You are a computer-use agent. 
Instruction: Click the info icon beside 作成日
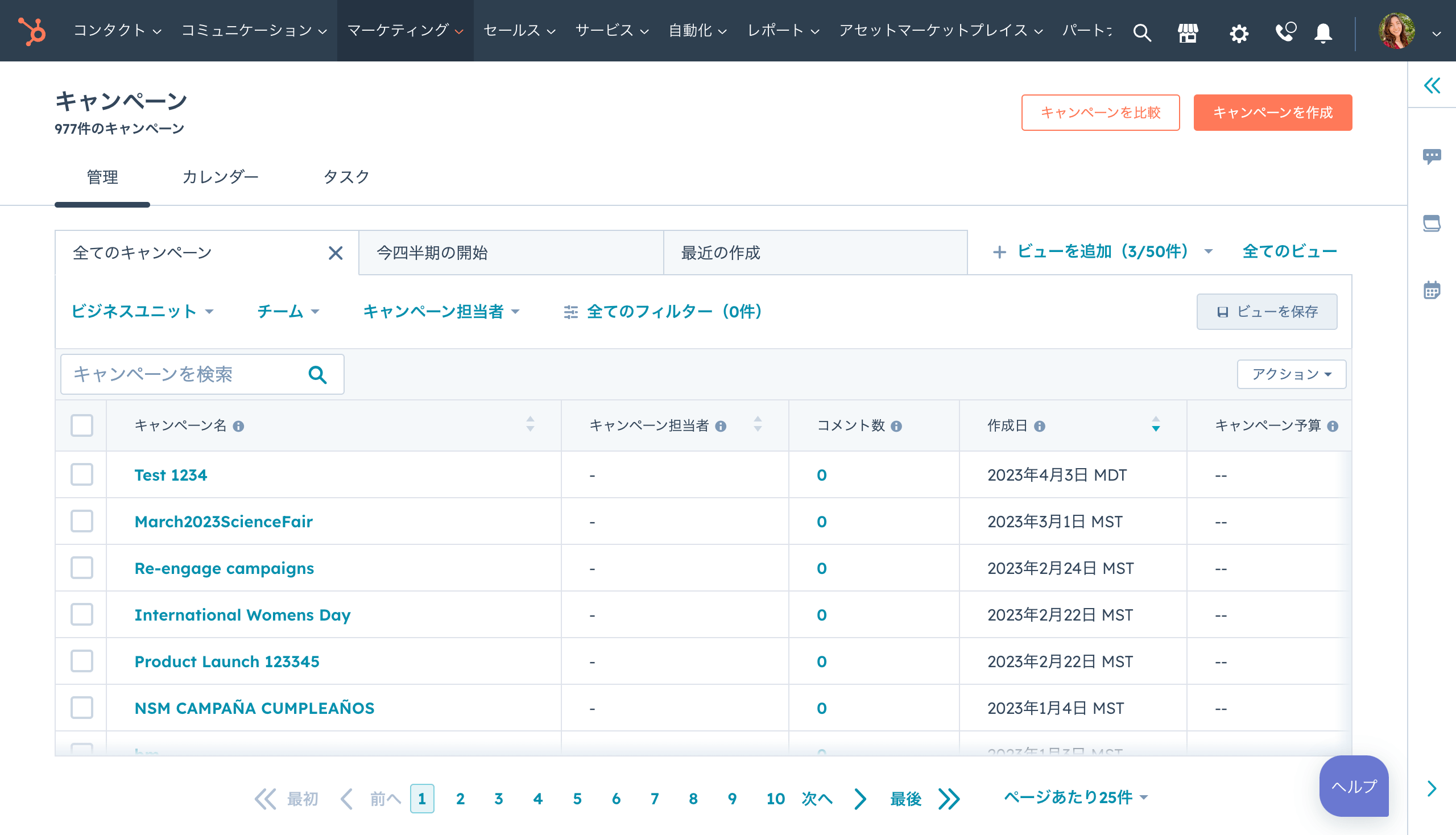tap(1040, 426)
